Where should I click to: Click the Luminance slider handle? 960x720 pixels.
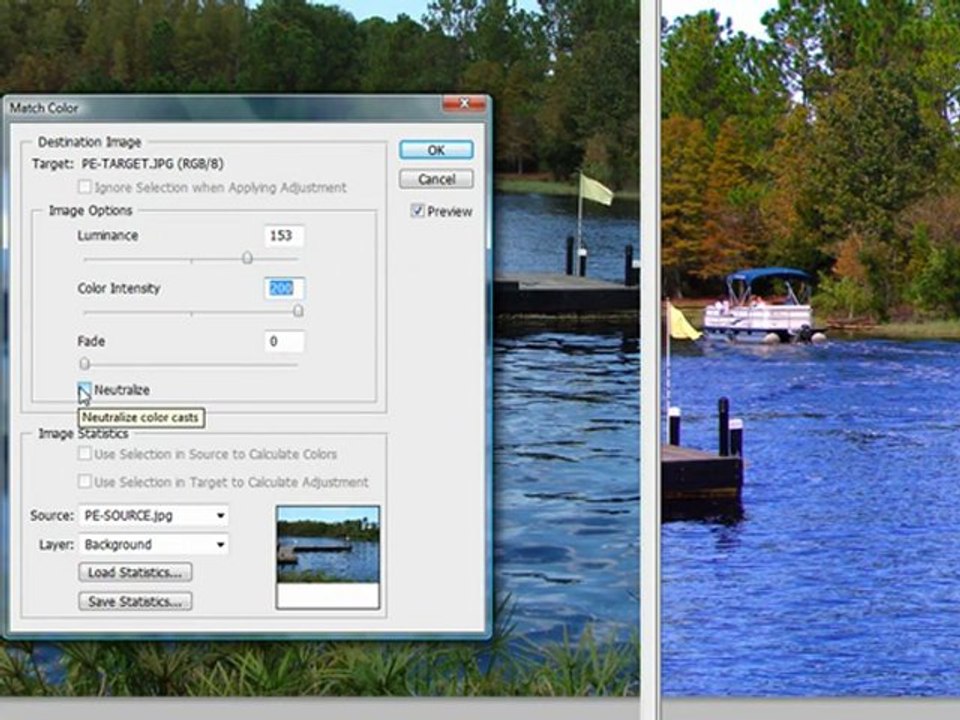click(x=247, y=258)
